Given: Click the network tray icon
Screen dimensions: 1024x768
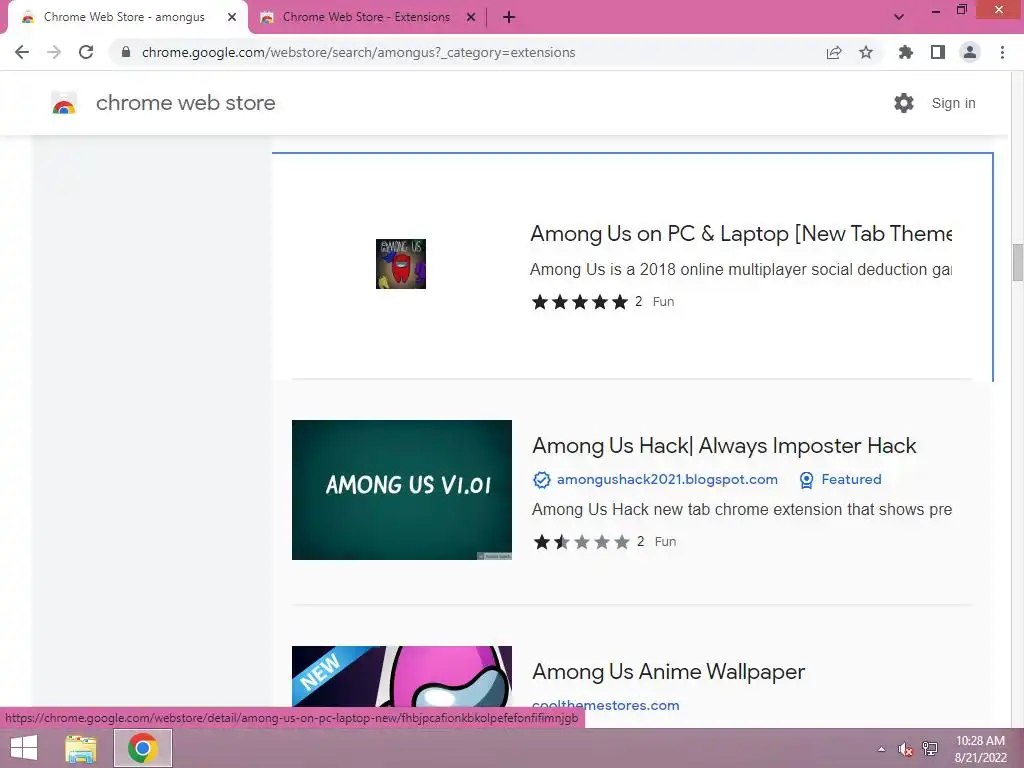Looking at the screenshot, I should (930, 749).
